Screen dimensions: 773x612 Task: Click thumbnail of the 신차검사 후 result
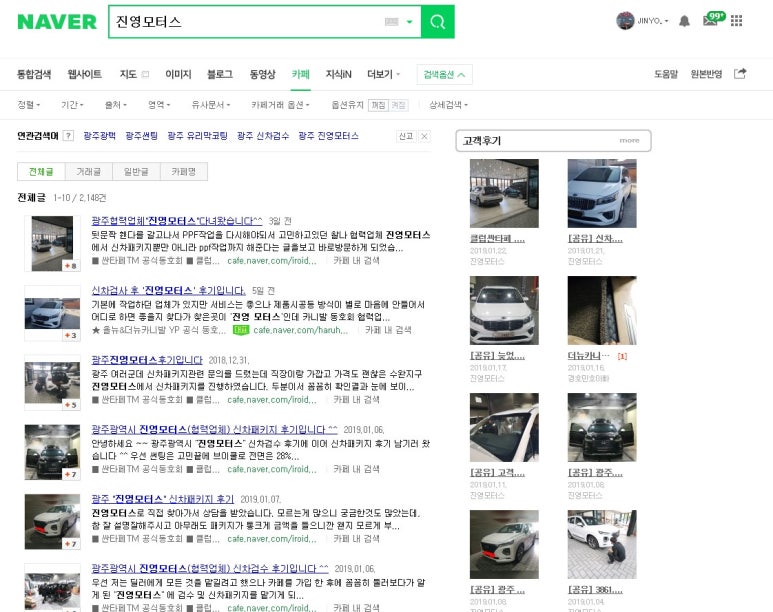[52, 313]
